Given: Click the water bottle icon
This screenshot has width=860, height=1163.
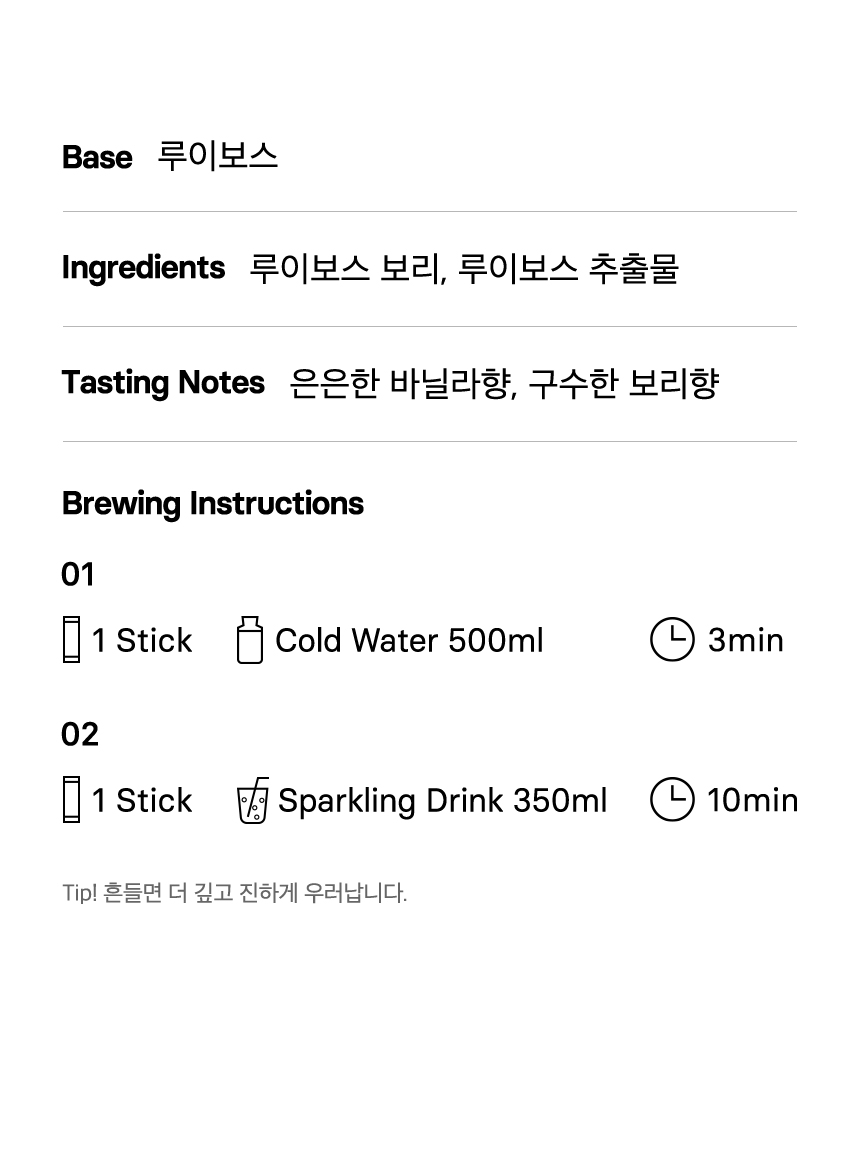Looking at the screenshot, I should [x=249, y=639].
